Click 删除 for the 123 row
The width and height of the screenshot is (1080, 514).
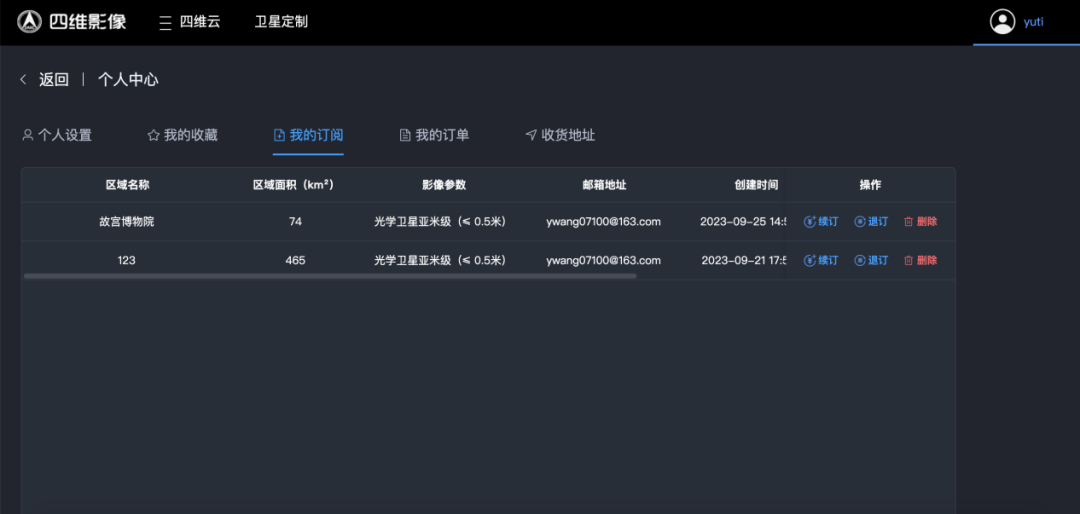point(920,260)
